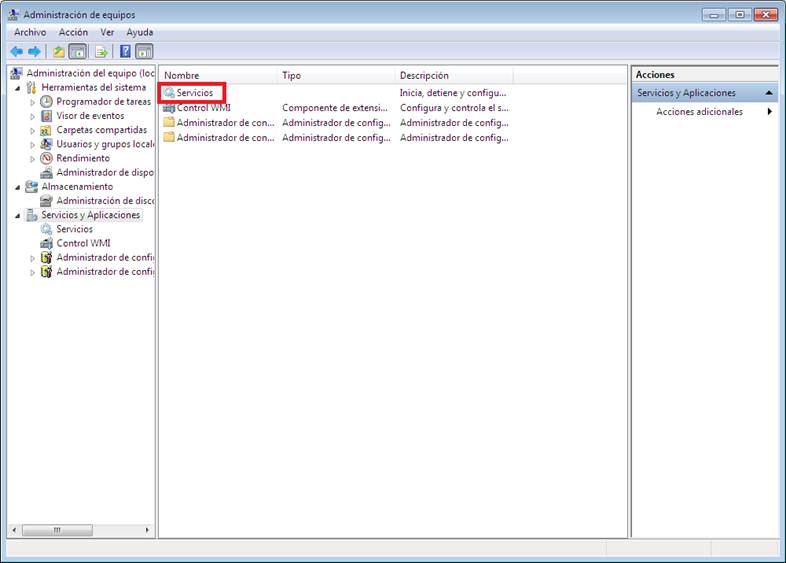Expand the Usuarios y grupos locales node
The width and height of the screenshot is (786, 563).
click(x=33, y=144)
